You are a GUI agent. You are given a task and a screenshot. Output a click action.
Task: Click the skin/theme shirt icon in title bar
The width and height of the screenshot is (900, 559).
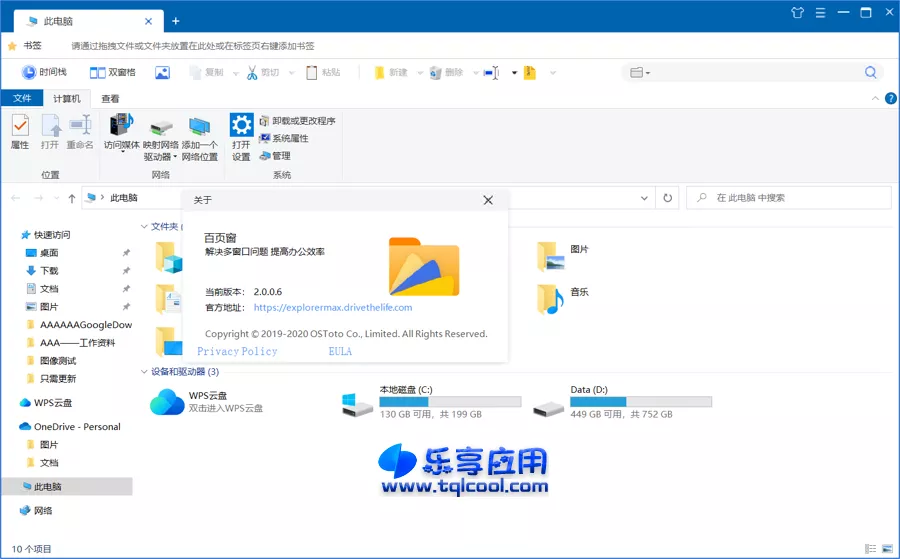click(x=797, y=13)
